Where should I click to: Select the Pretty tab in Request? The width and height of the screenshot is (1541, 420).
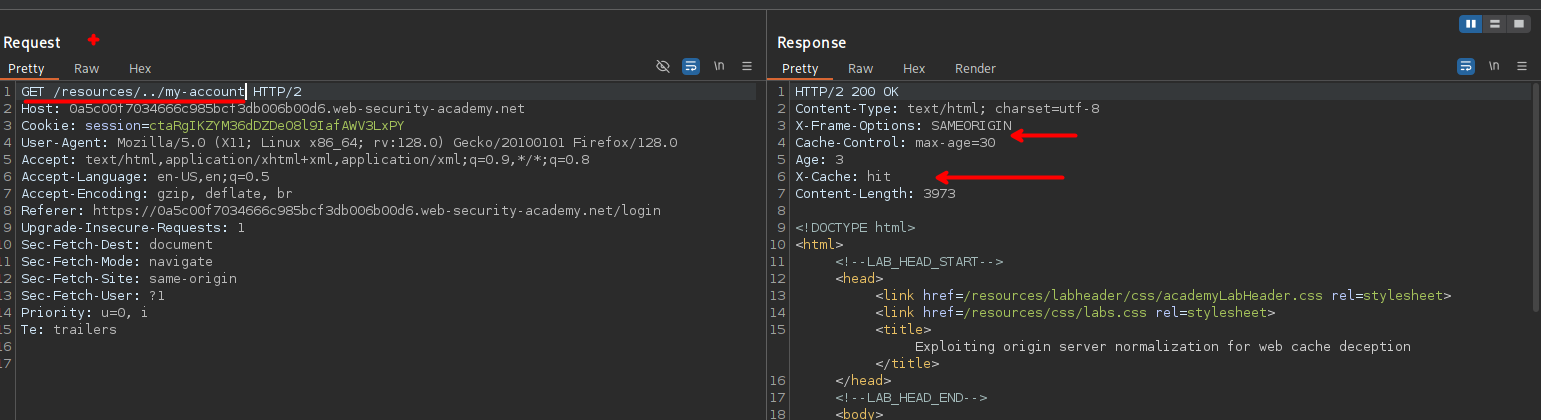pyautogui.click(x=28, y=69)
